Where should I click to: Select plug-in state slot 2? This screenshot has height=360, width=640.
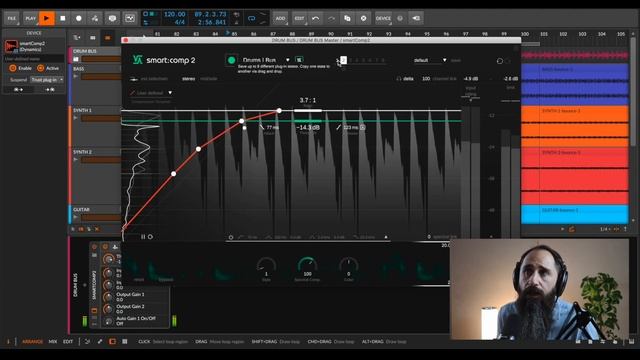point(344,60)
